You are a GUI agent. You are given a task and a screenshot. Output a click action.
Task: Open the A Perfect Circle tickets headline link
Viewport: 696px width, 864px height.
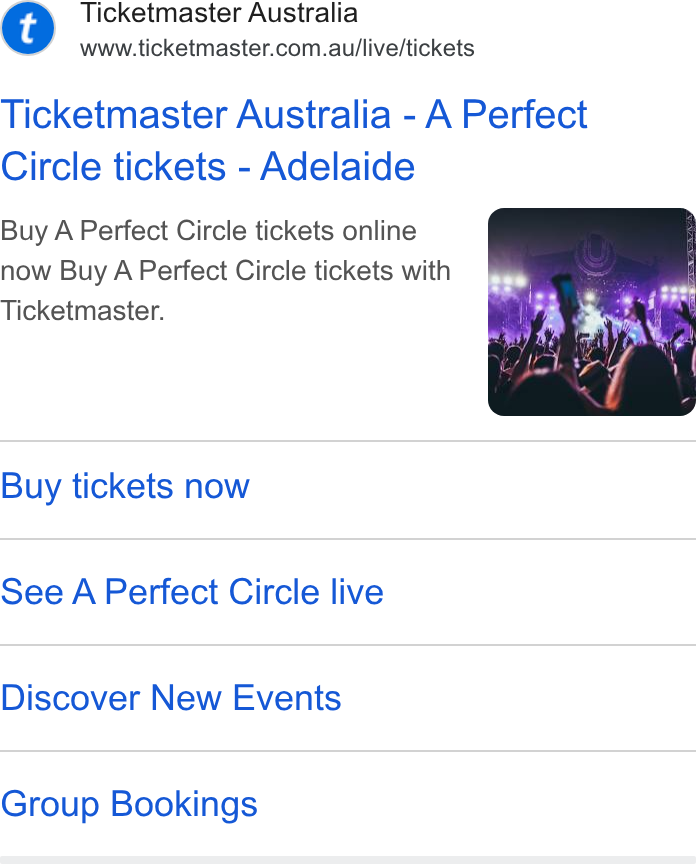294,140
